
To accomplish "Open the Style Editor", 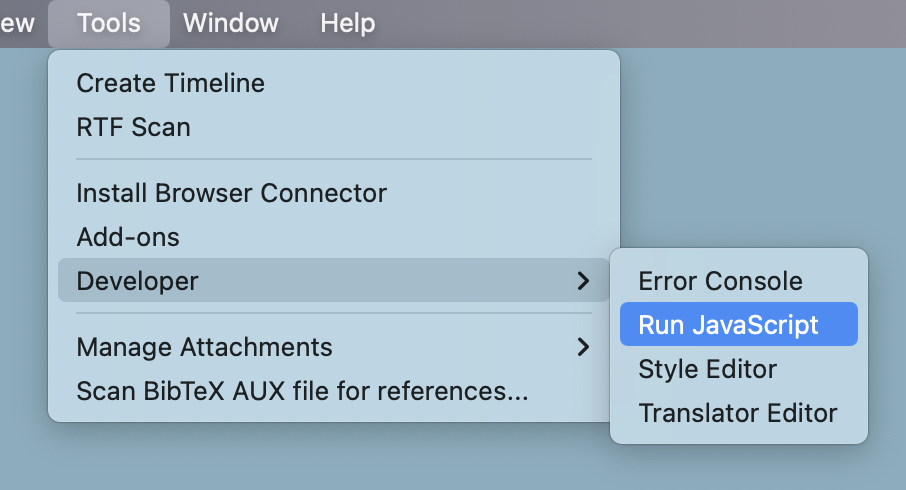I will [x=707, y=369].
